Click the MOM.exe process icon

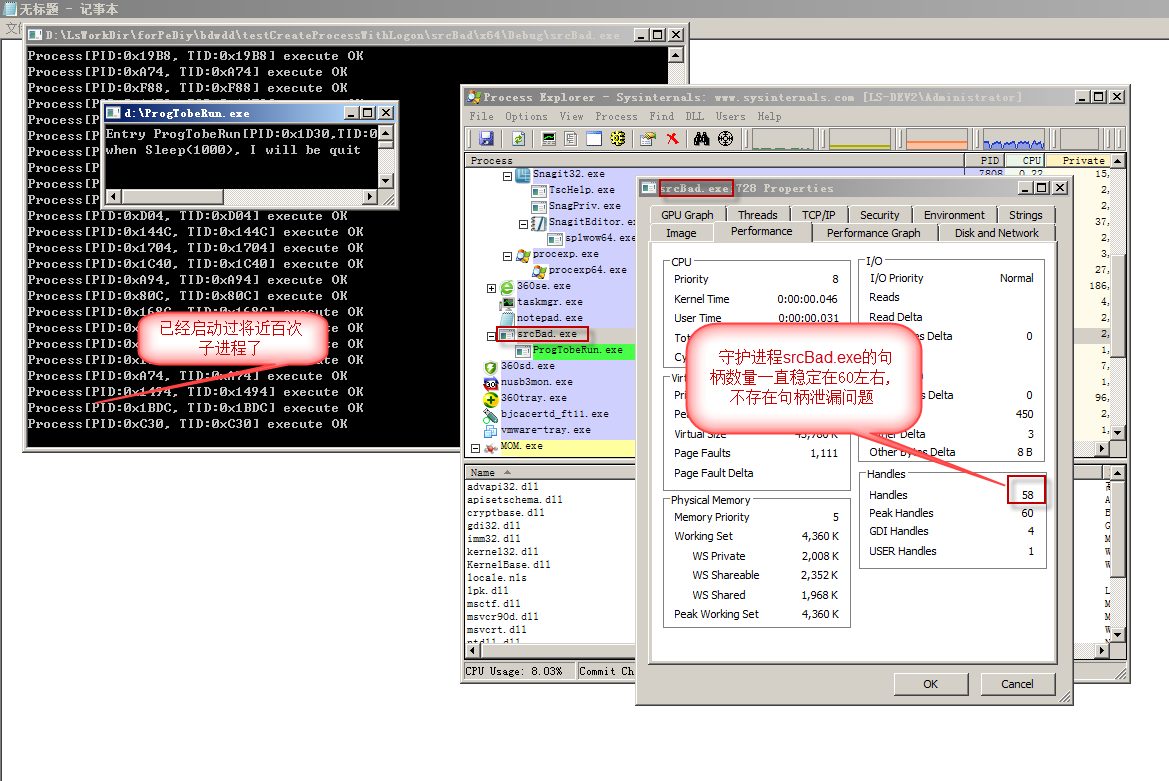pyautogui.click(x=491, y=447)
